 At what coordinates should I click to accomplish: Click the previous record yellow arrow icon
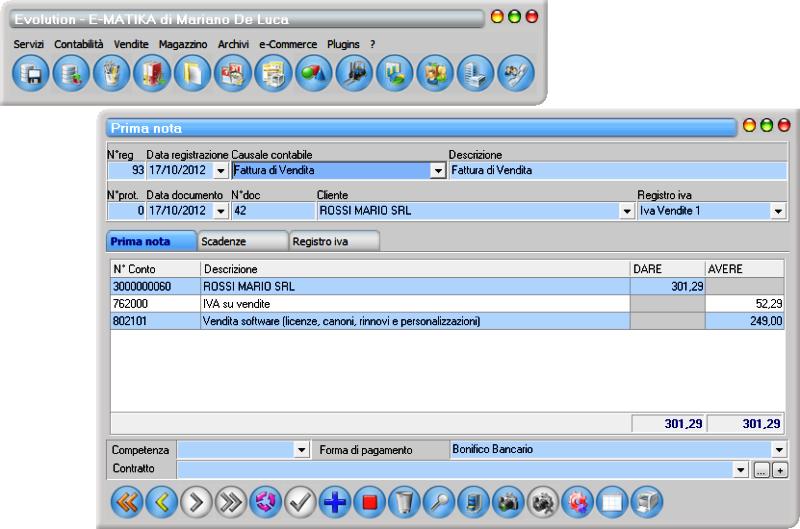(x=163, y=502)
